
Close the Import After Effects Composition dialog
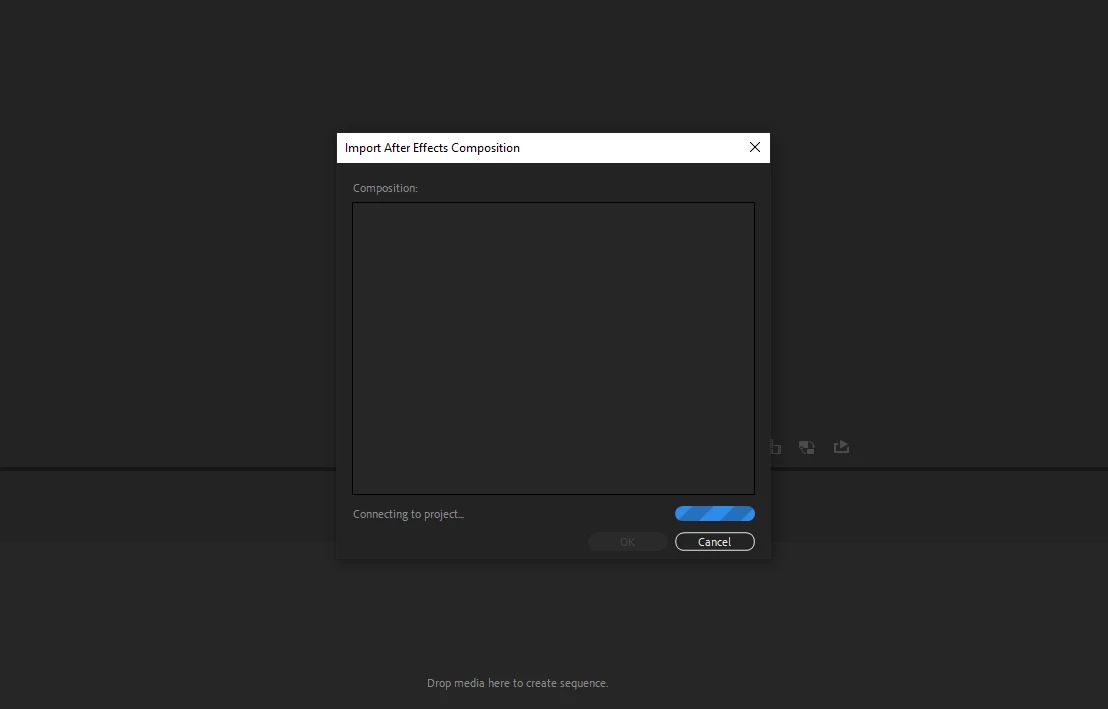[755, 147]
